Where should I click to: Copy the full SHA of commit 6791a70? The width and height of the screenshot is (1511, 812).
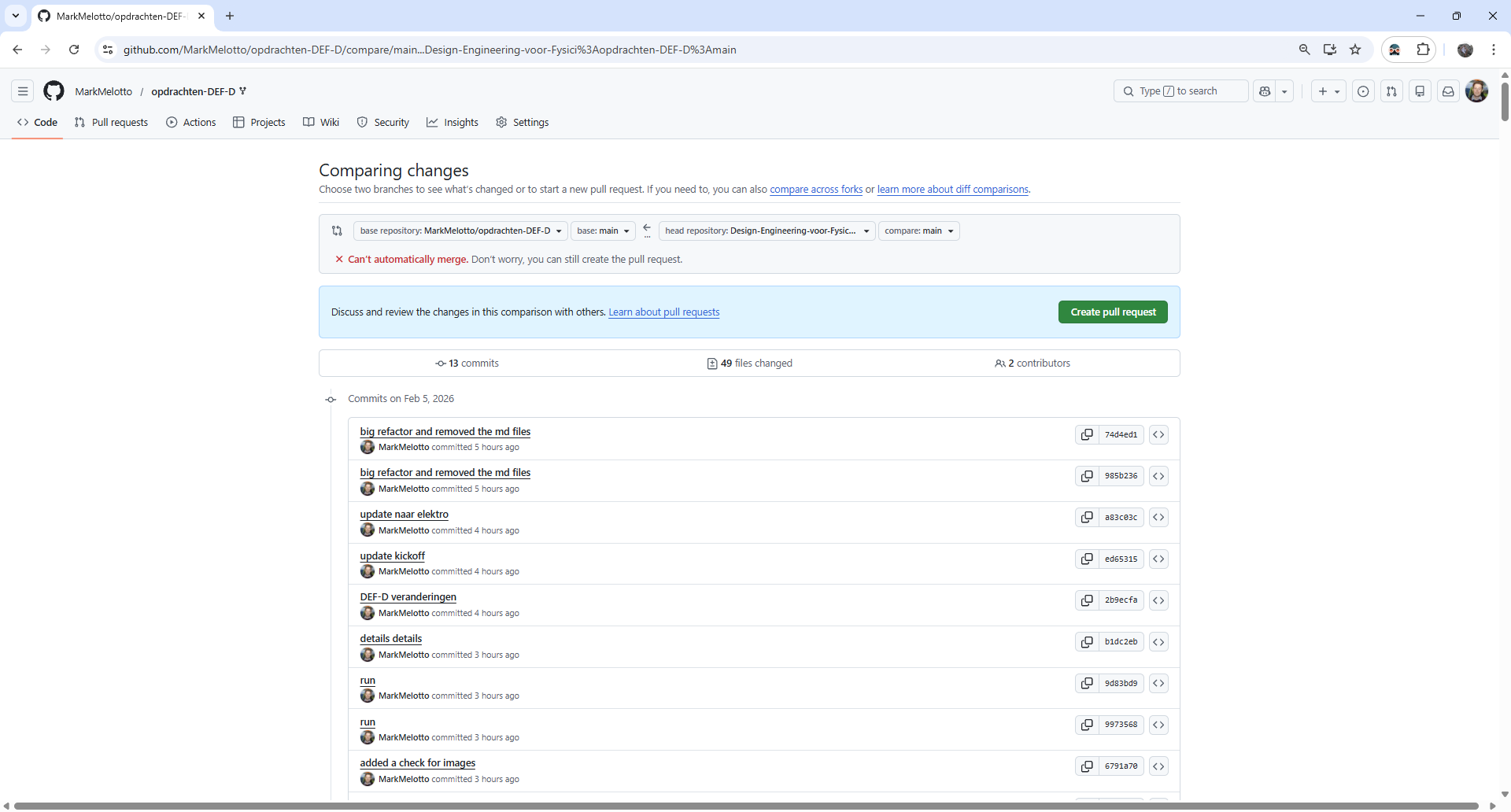1088,766
